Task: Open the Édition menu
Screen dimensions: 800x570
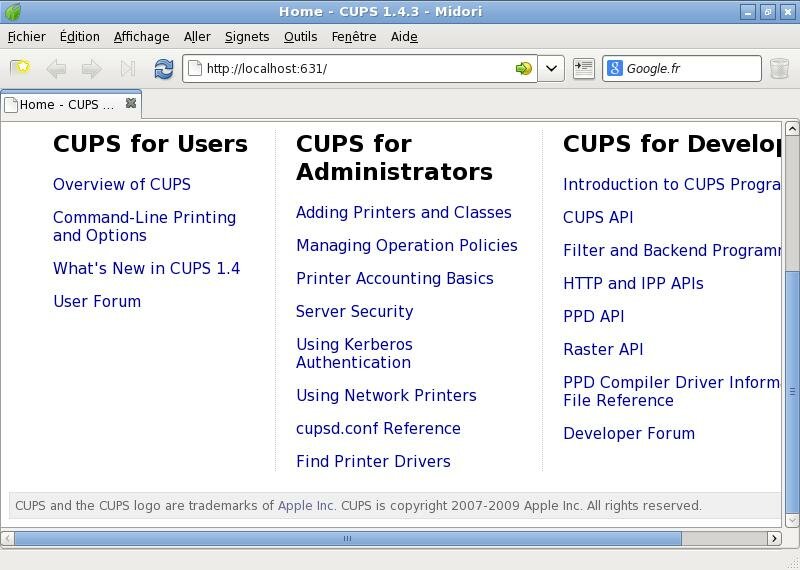Action: pos(80,37)
